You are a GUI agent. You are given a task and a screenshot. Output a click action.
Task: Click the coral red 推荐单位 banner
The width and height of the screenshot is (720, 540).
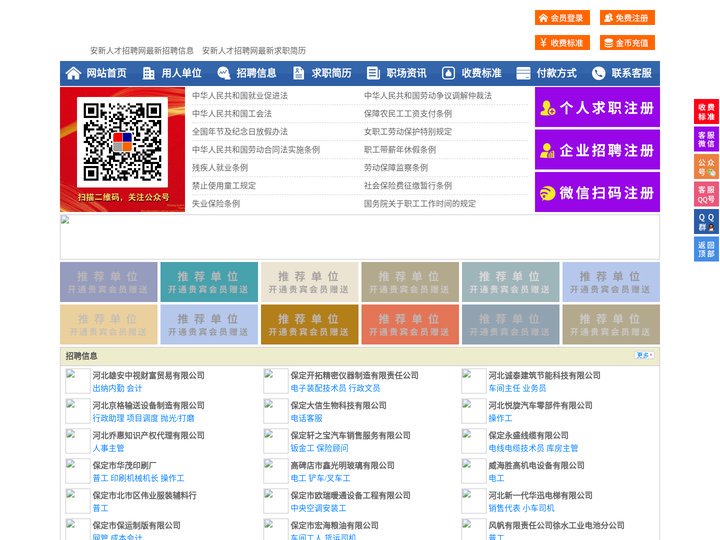pos(410,324)
